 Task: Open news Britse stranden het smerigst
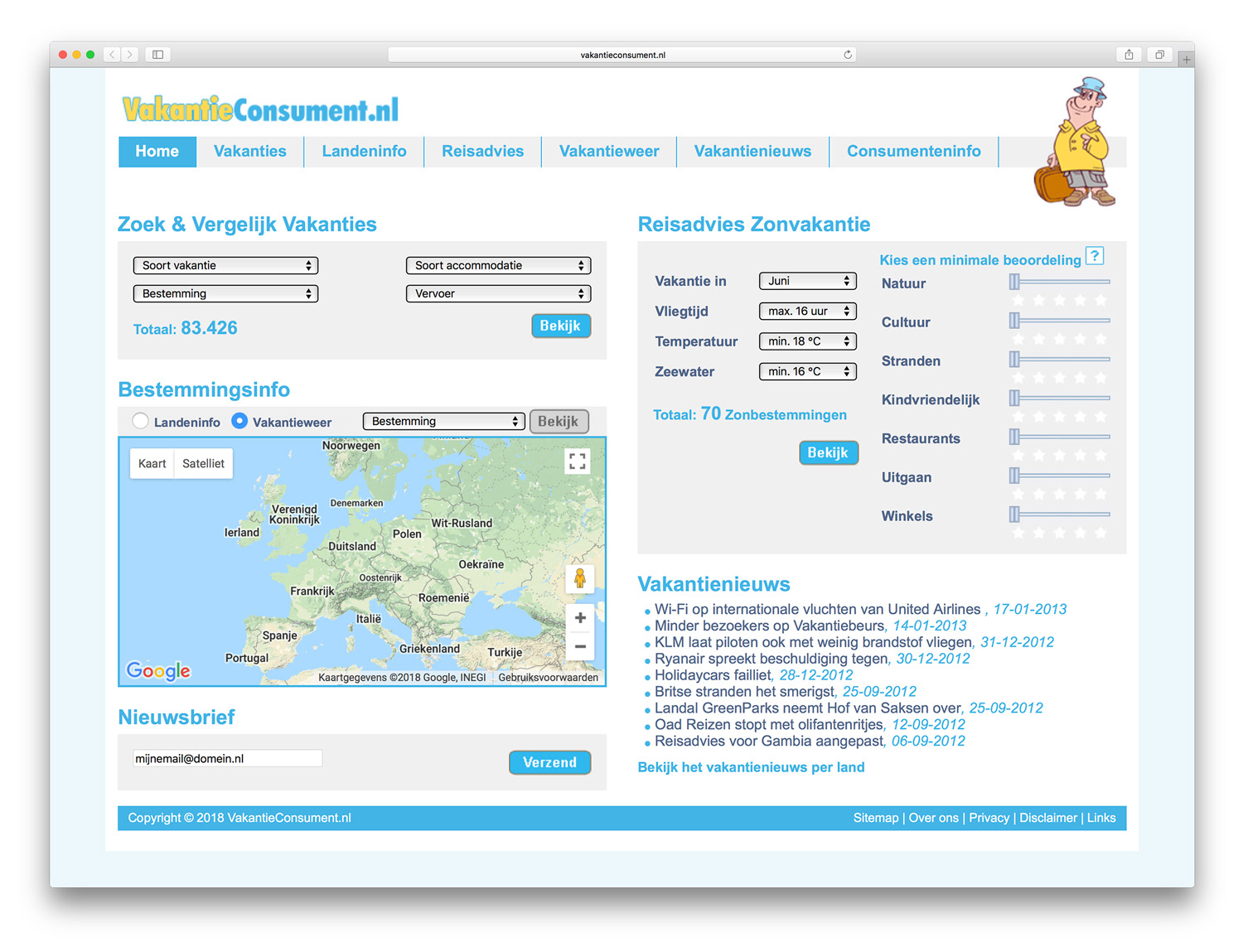(x=745, y=692)
